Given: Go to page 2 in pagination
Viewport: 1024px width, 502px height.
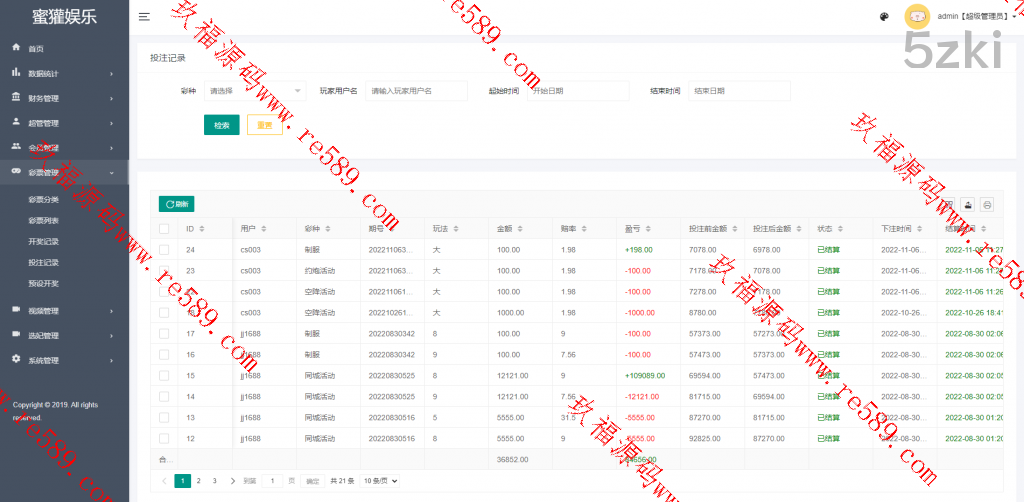Looking at the screenshot, I should (199, 481).
